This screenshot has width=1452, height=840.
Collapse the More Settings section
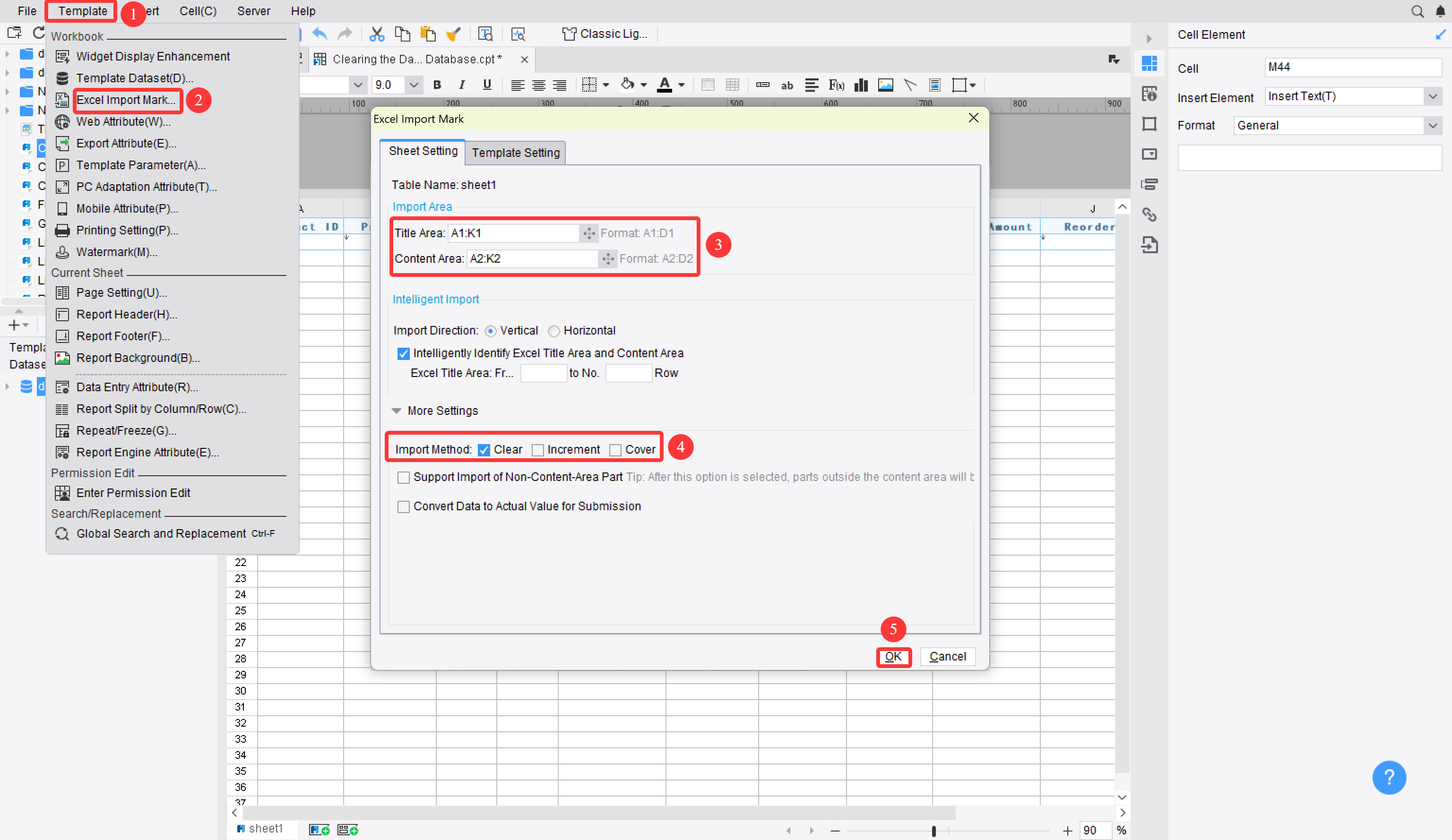click(x=397, y=411)
